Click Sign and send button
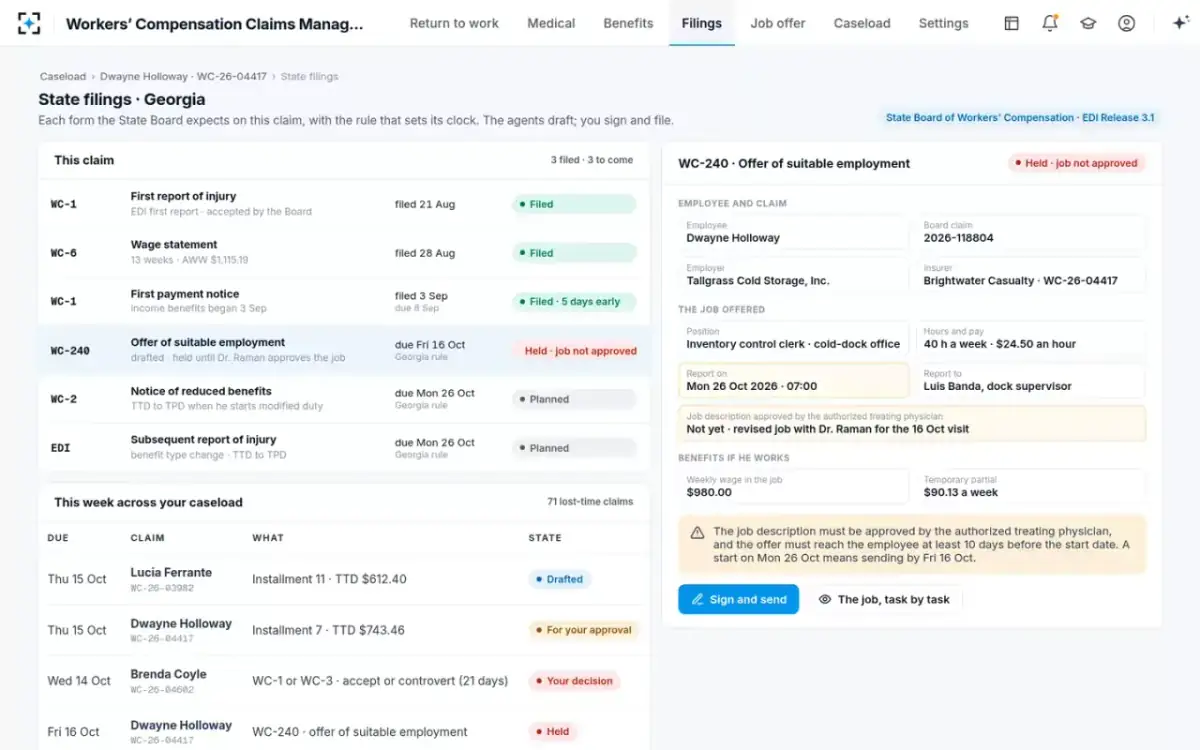The image size is (1200, 750). (738, 599)
